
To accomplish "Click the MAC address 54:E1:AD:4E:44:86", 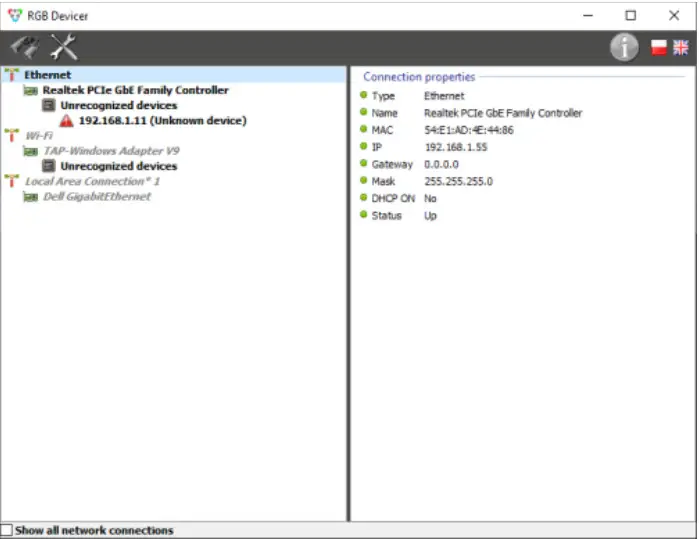I will [469, 130].
